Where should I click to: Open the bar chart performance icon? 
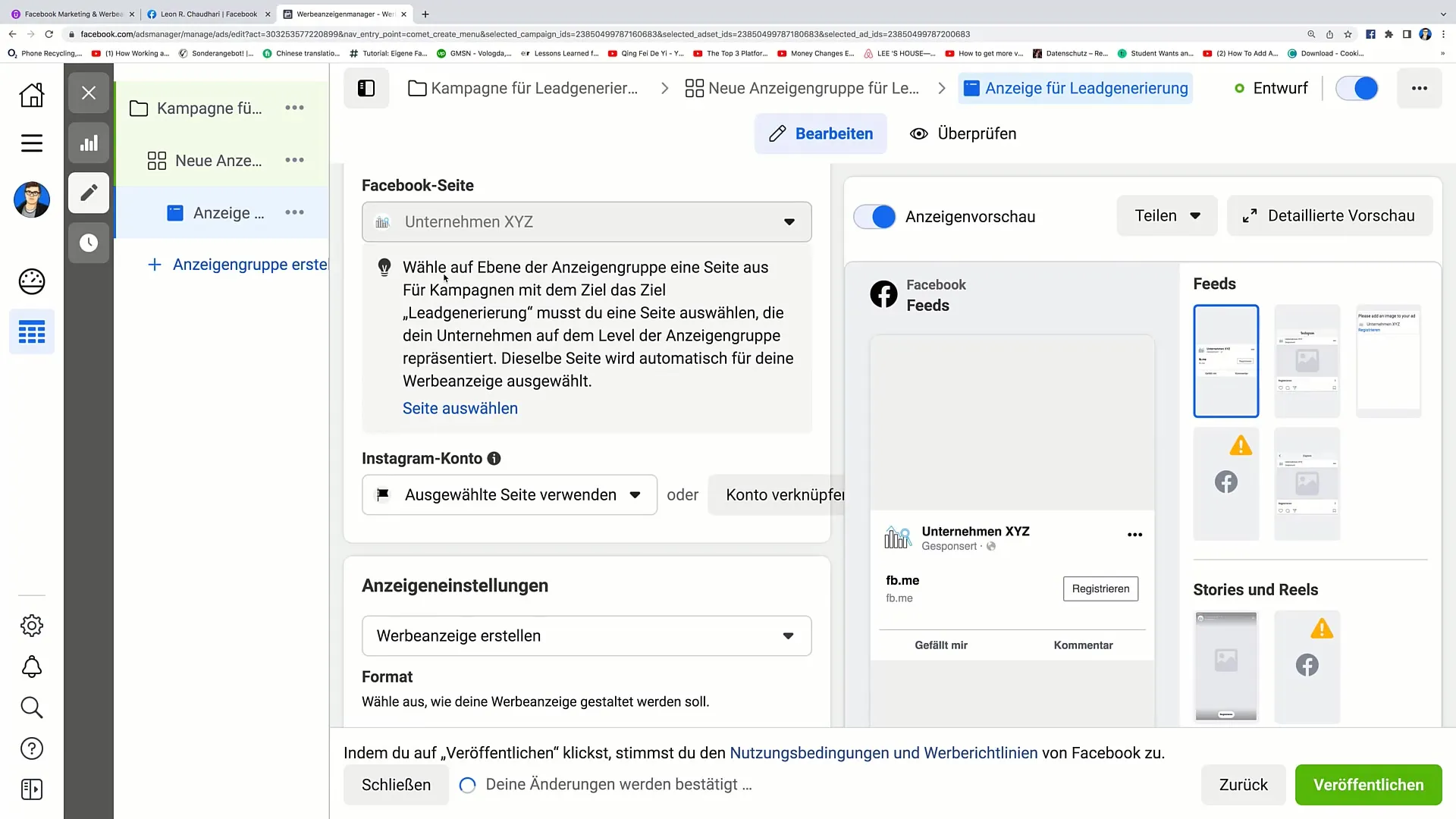[x=89, y=143]
